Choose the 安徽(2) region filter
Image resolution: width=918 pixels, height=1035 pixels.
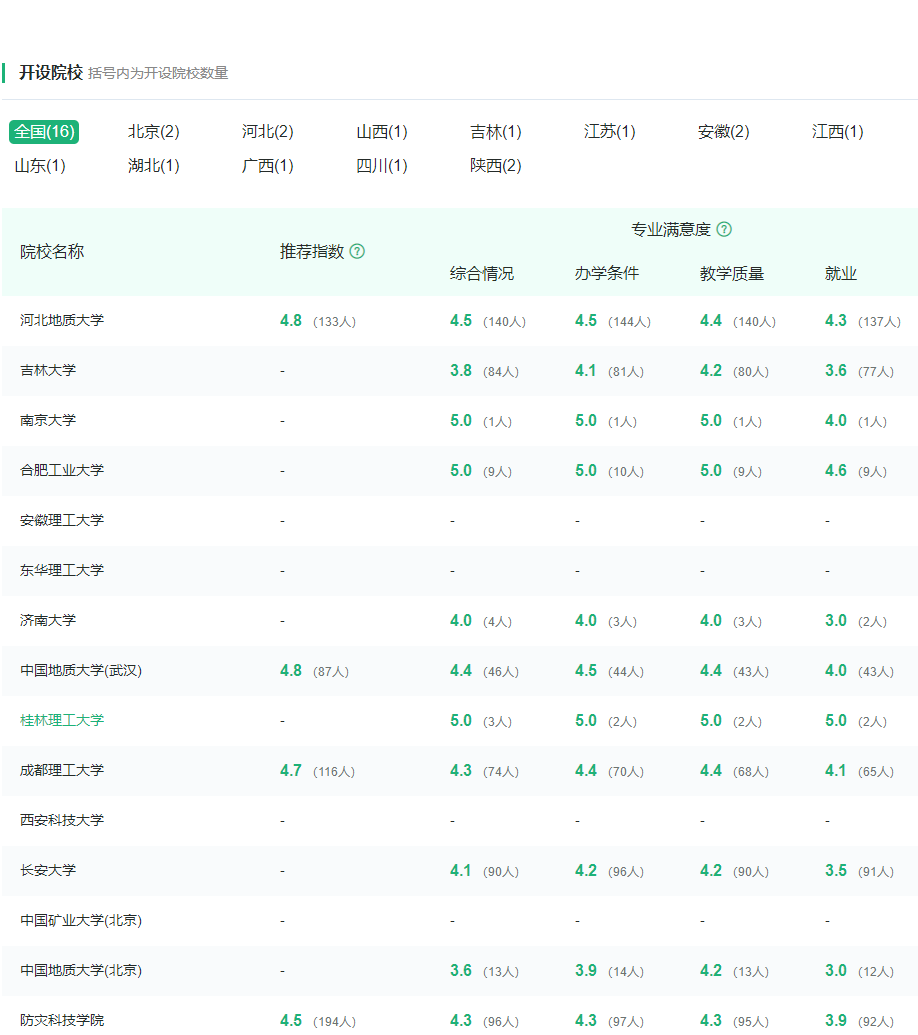click(x=724, y=131)
